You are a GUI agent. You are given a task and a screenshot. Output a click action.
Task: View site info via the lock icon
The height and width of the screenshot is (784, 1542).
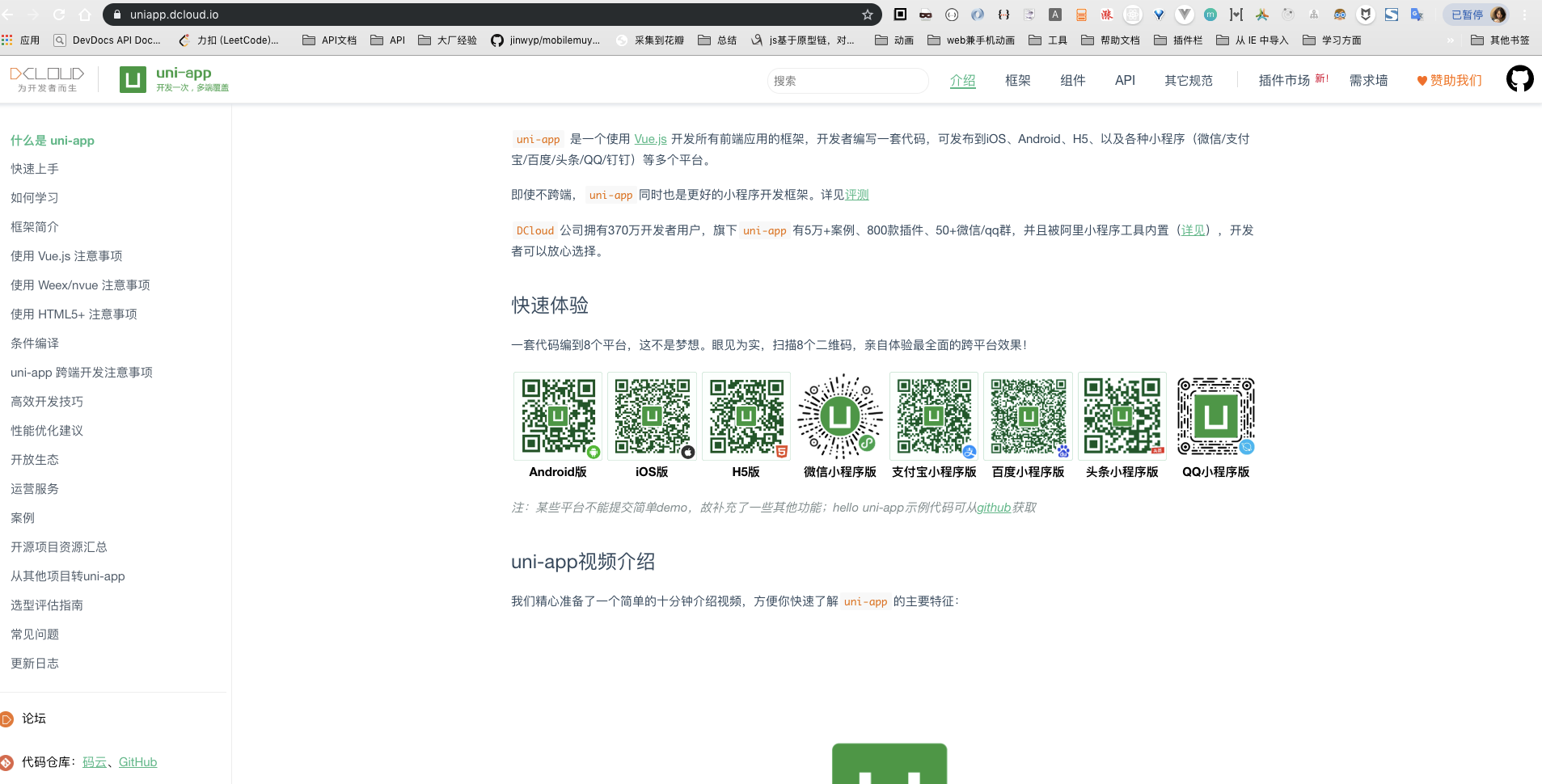pos(117,15)
